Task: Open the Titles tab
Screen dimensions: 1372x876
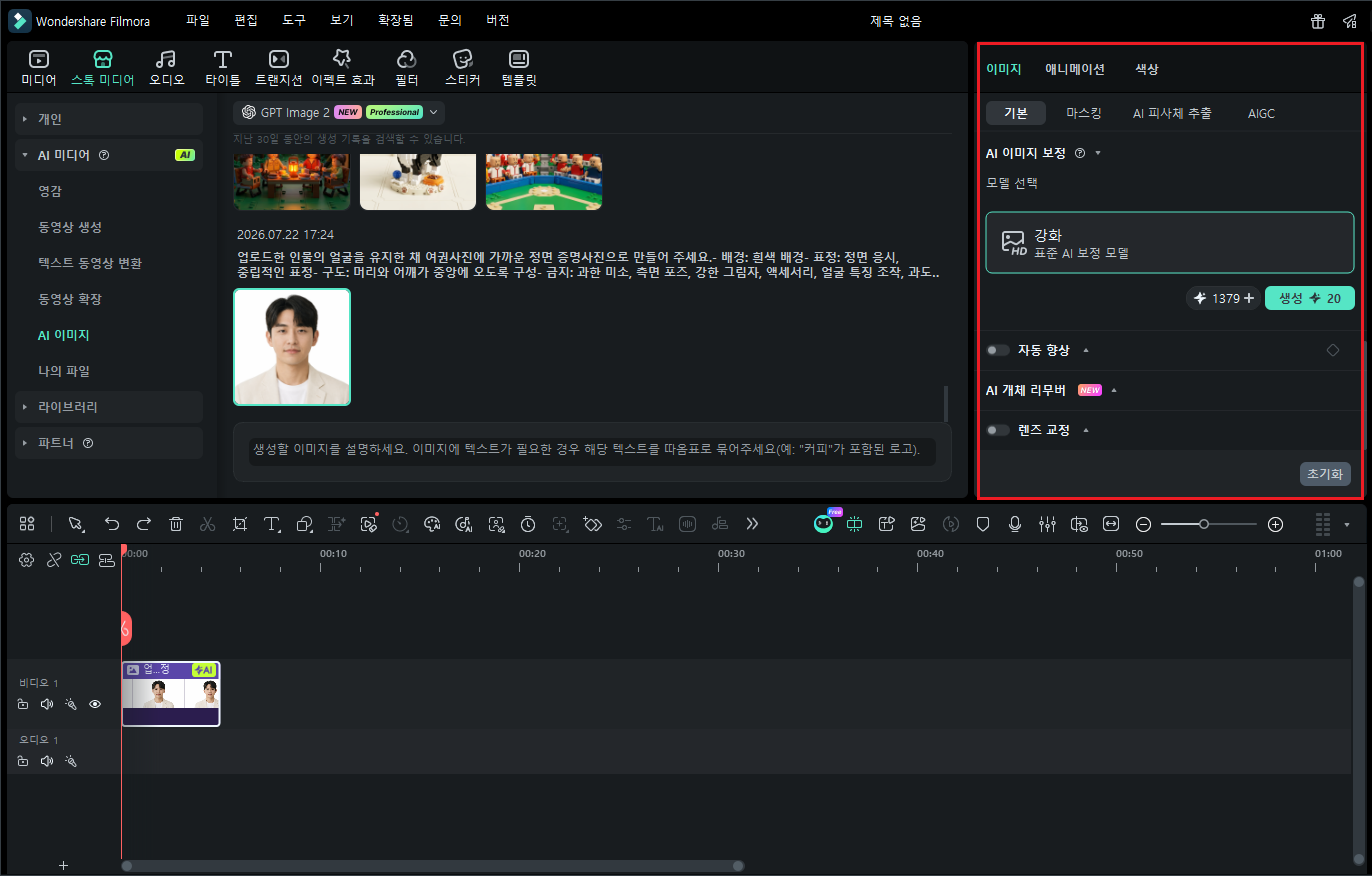Action: point(222,68)
